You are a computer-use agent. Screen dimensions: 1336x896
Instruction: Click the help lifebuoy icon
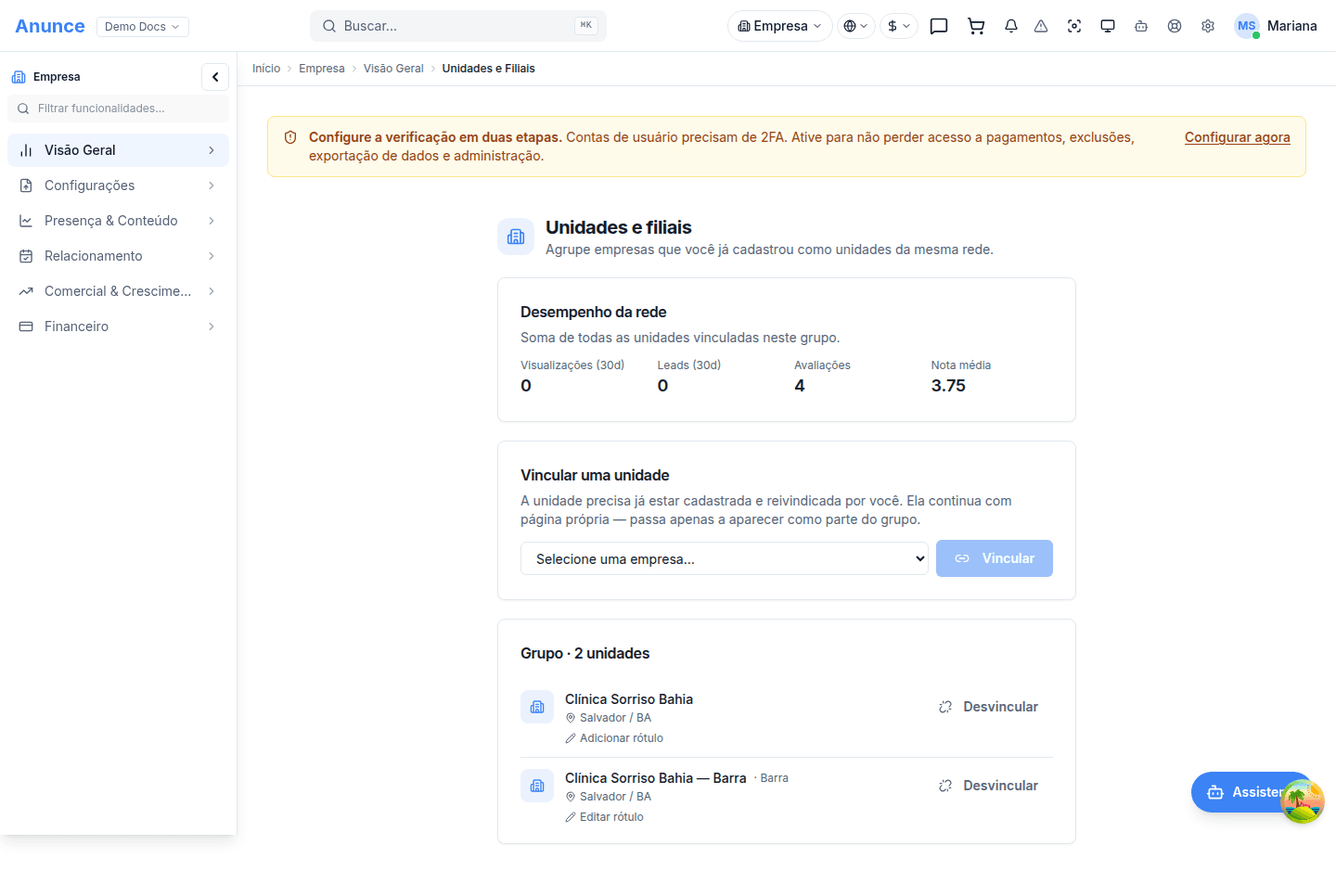1175,26
